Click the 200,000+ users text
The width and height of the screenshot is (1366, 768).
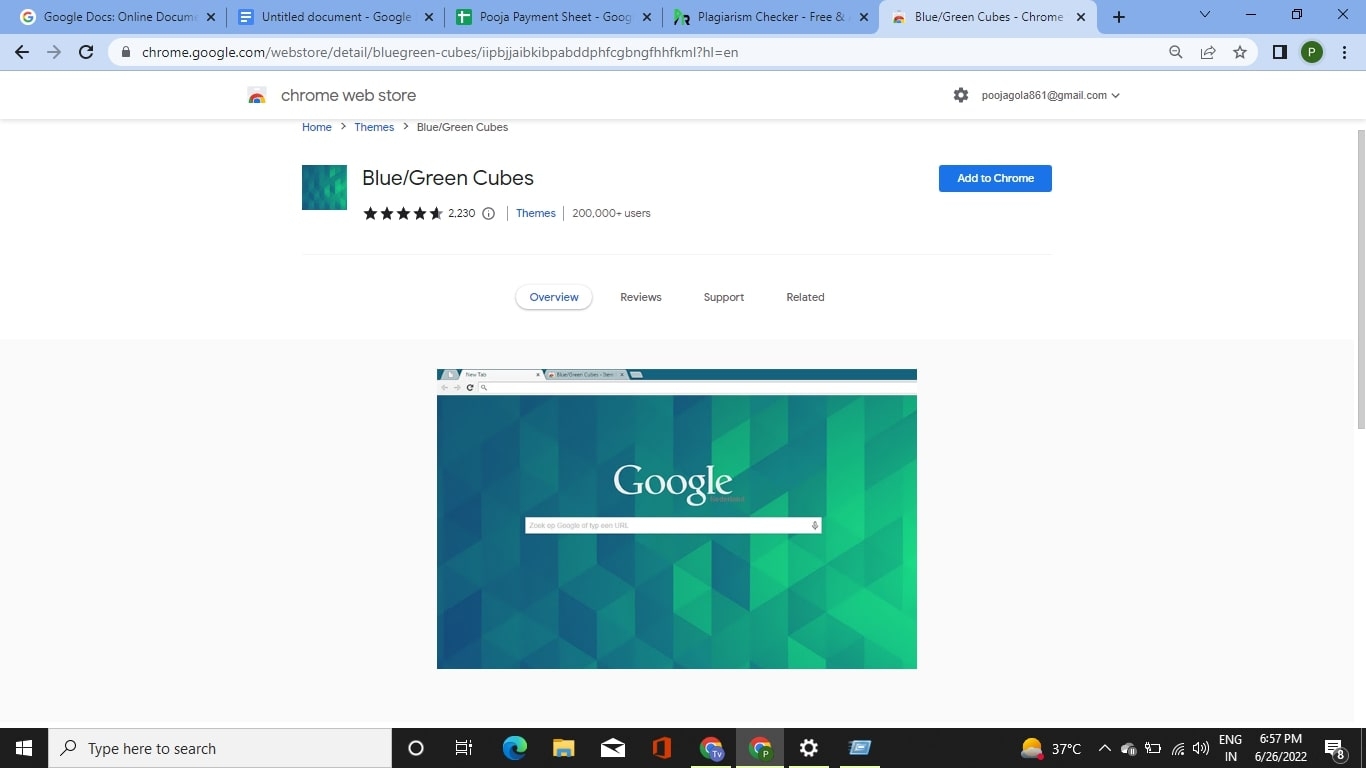[x=611, y=213]
